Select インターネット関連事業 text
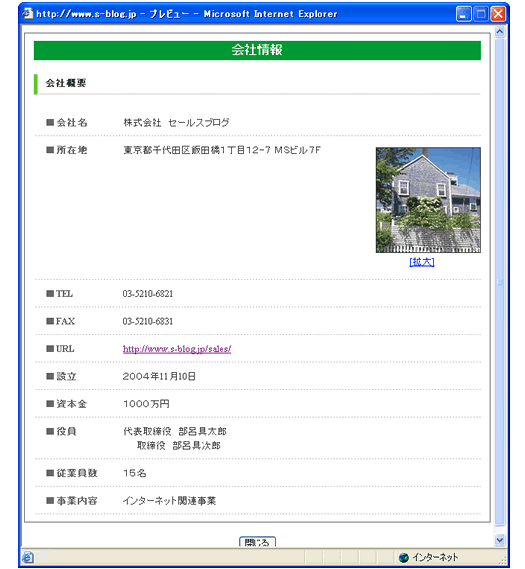Image resolution: width=525 pixels, height=569 pixels. pos(169,501)
